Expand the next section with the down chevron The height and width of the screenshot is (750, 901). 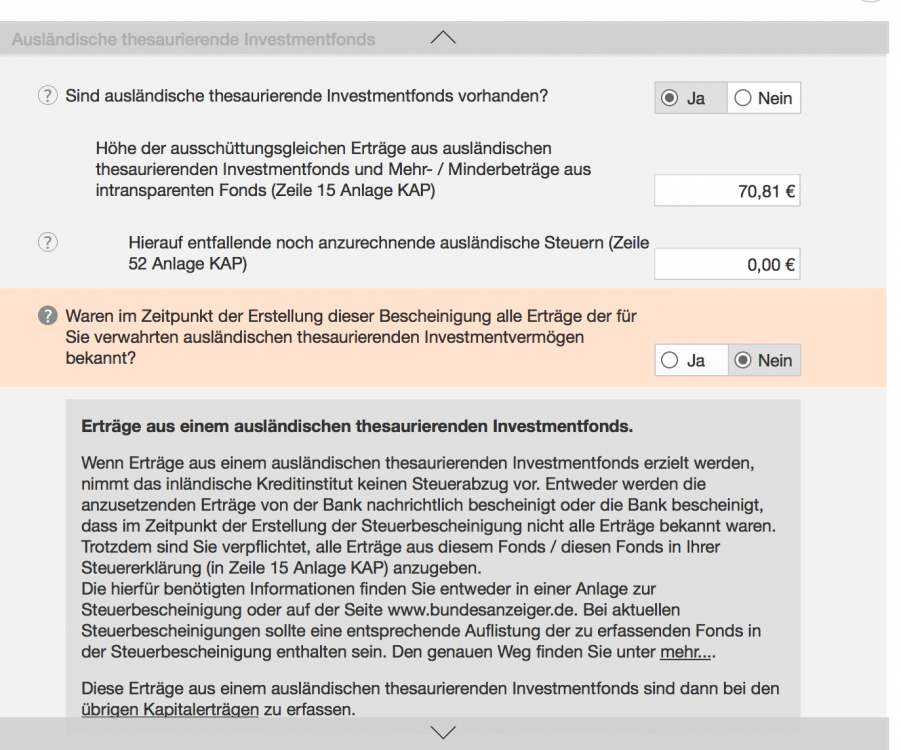click(444, 731)
